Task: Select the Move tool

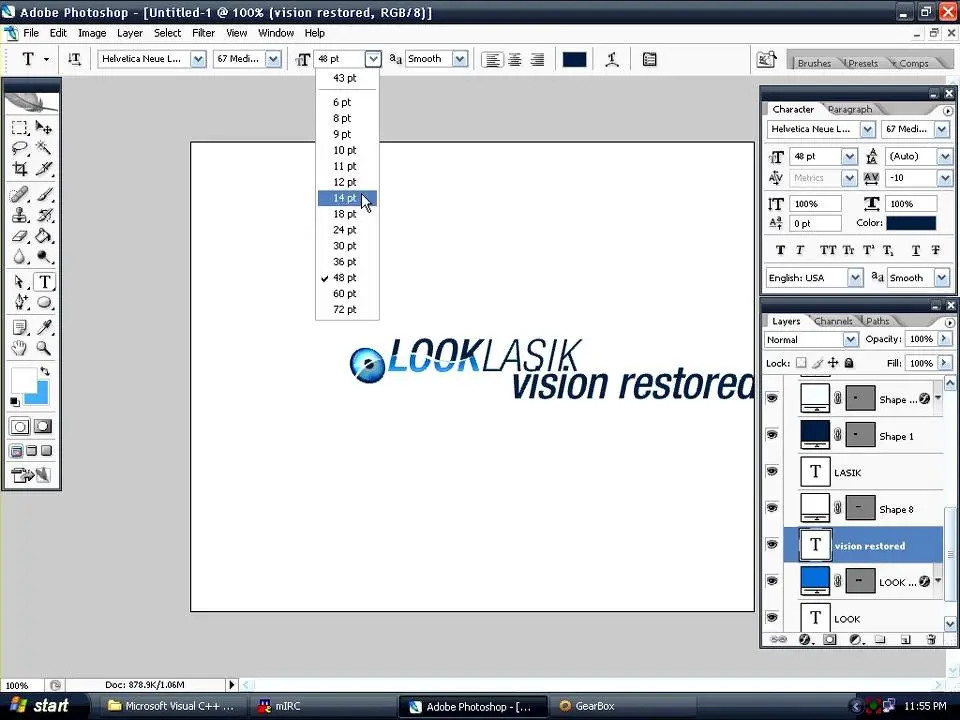Action: pos(43,127)
